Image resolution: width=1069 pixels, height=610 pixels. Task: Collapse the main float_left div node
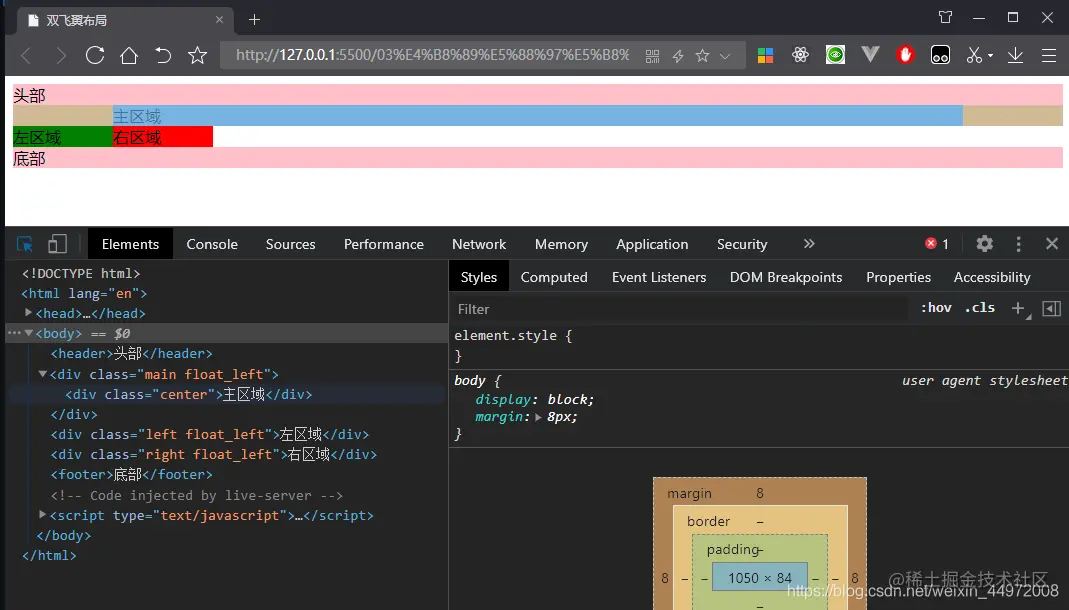(x=43, y=373)
